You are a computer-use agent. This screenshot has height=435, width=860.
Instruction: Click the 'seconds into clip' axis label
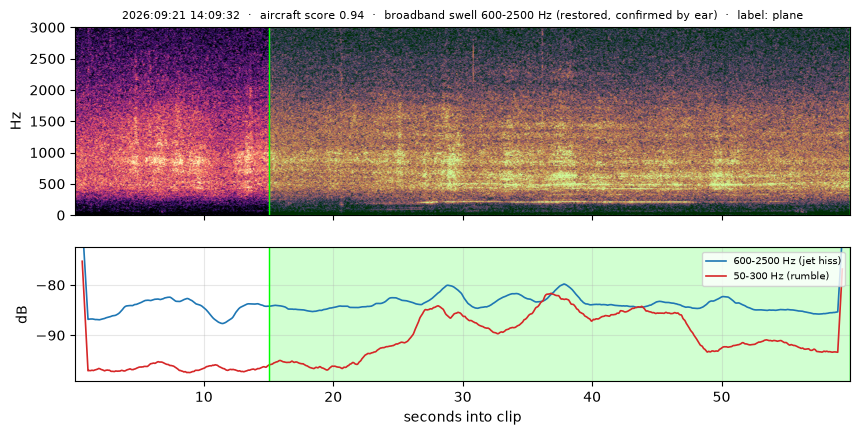pyautogui.click(x=462, y=417)
